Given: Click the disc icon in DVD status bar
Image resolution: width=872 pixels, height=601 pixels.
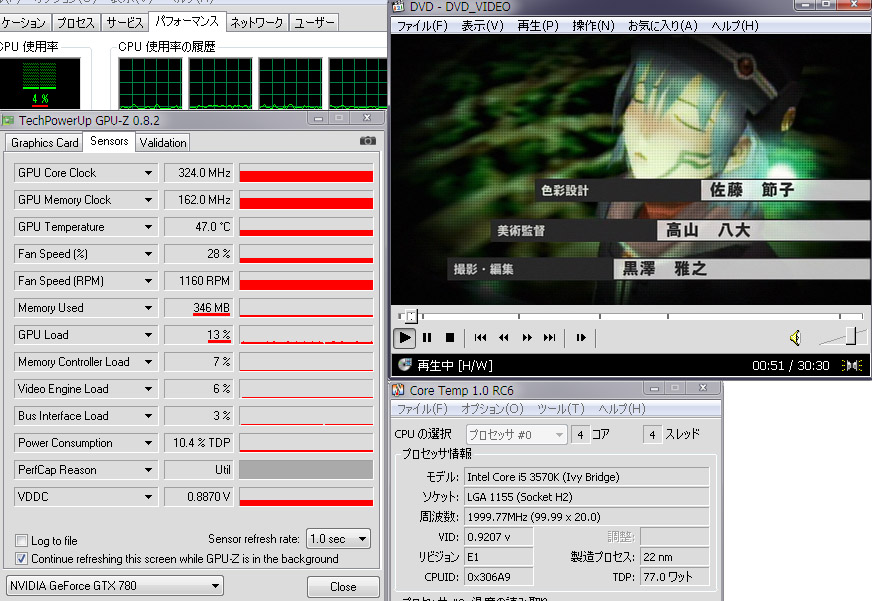Looking at the screenshot, I should pos(405,365).
